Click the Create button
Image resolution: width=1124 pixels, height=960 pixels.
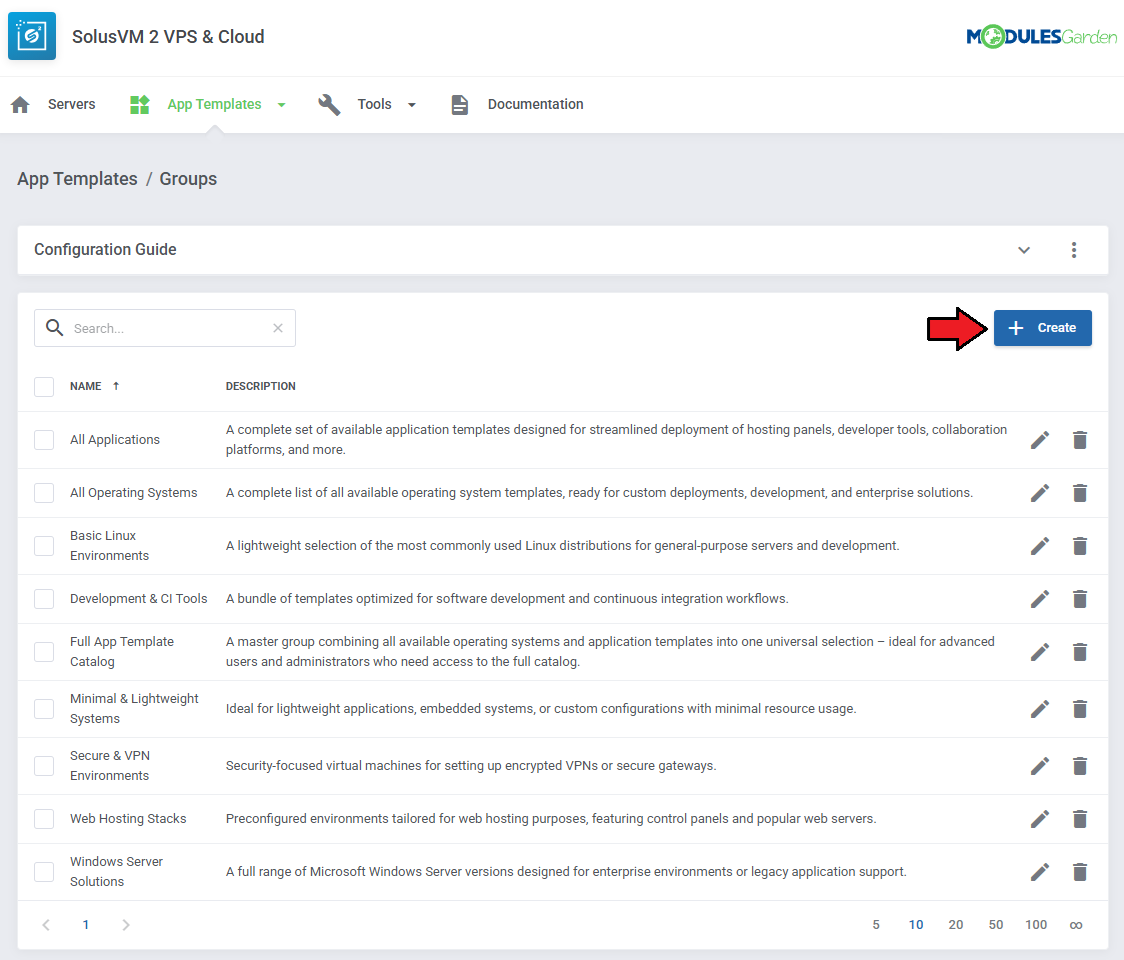1042,328
